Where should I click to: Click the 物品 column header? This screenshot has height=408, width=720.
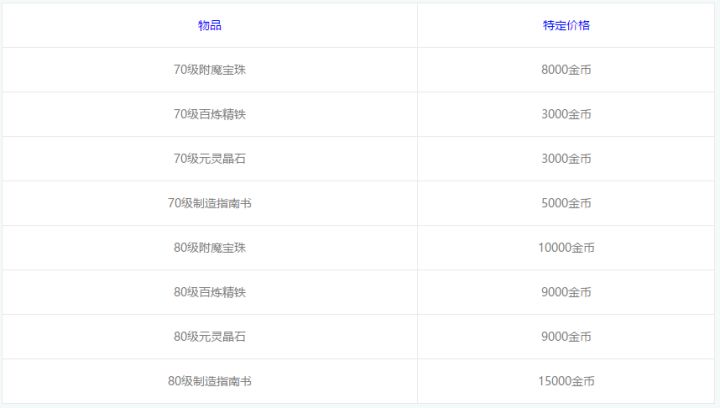(210, 25)
